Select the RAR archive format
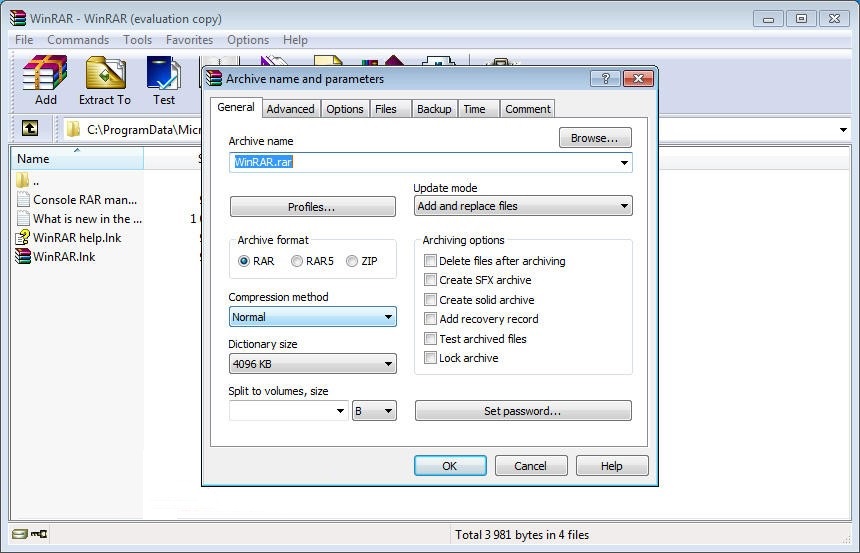Viewport: 860px width, 553px height. point(244,261)
